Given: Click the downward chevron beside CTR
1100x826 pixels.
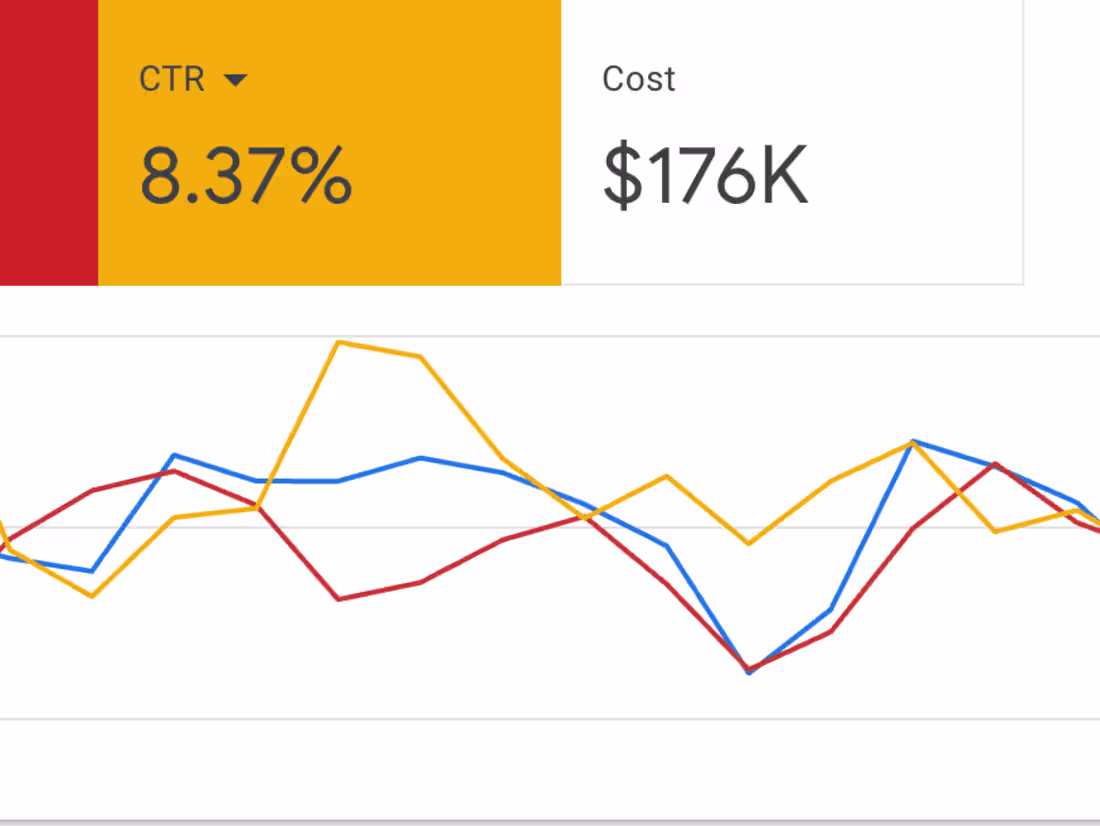Looking at the screenshot, I should click(x=238, y=79).
